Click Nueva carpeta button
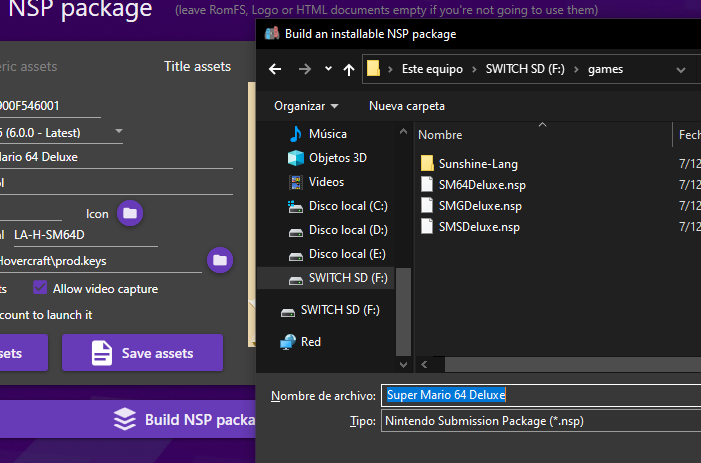Image resolution: width=701 pixels, height=463 pixels. [407, 106]
